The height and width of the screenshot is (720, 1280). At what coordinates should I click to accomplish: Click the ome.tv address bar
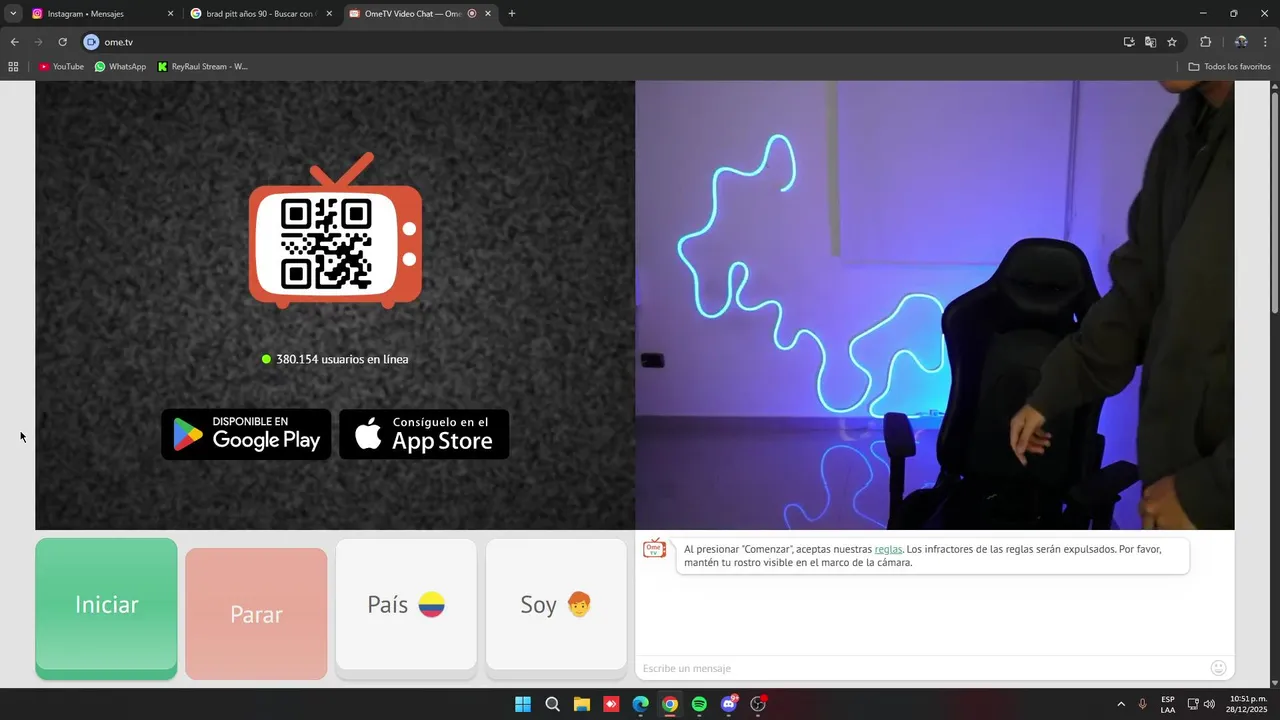(x=600, y=42)
